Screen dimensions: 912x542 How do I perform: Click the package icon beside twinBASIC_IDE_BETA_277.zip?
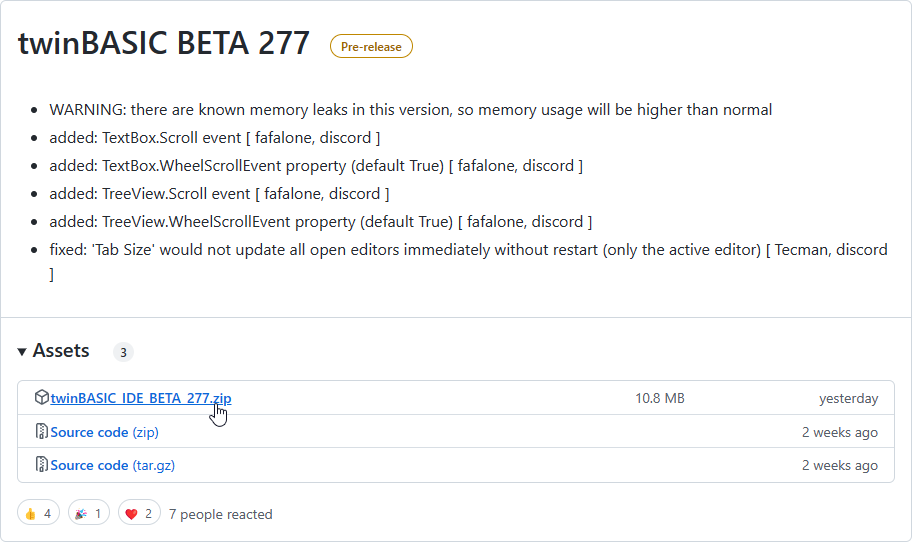[41, 398]
